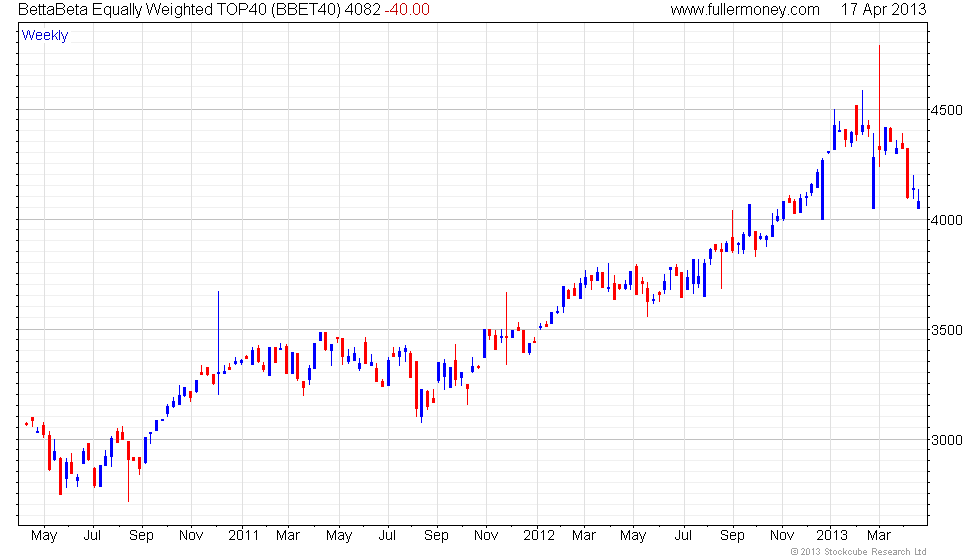
Task: Click the 2011 year label on time axis
Action: click(243, 535)
